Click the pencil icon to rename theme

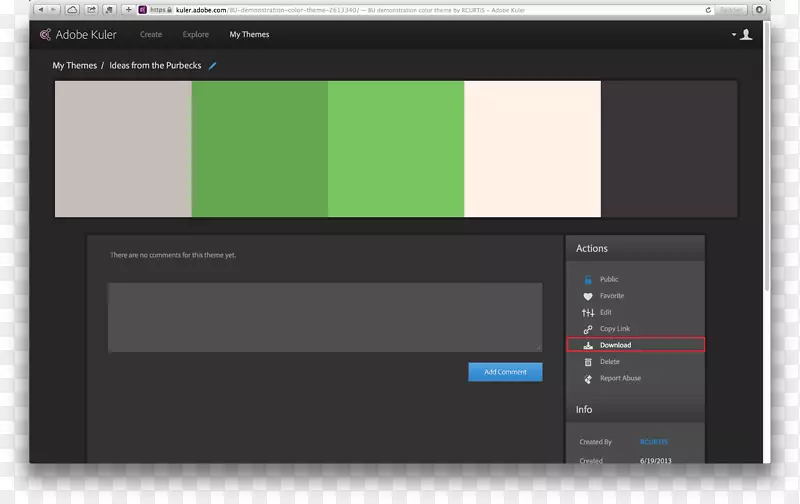pos(212,66)
